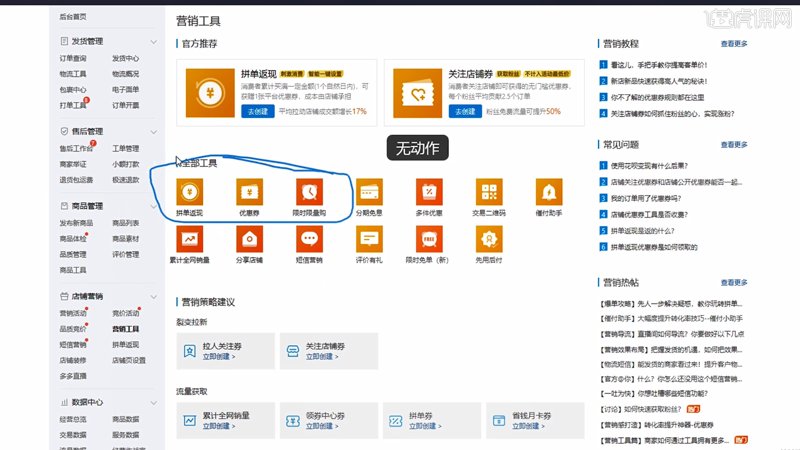
Task: Open the 限时限量购 alarm clock icon
Action: [309, 192]
